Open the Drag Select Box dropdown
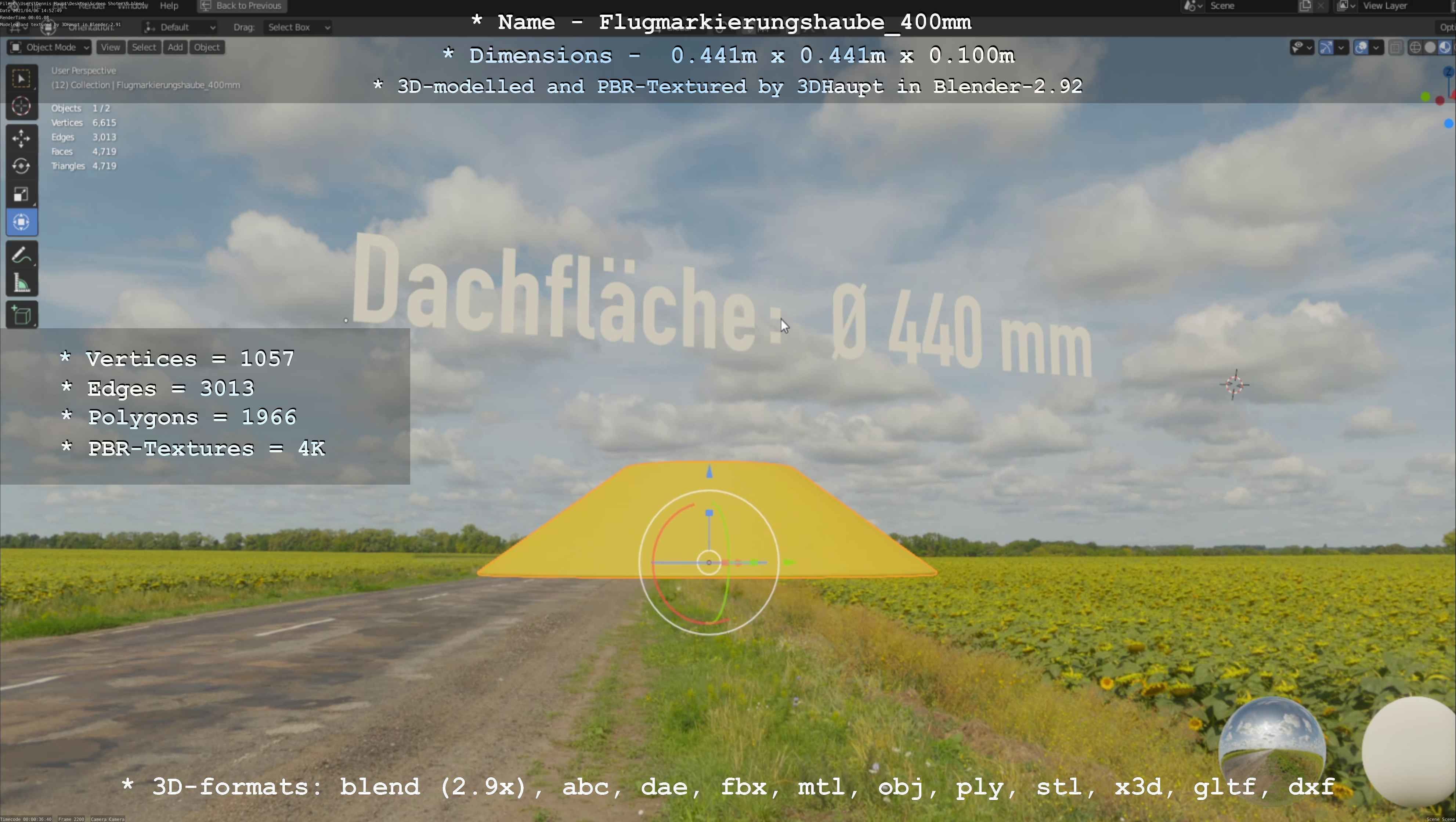The height and width of the screenshot is (822, 1456). [298, 27]
